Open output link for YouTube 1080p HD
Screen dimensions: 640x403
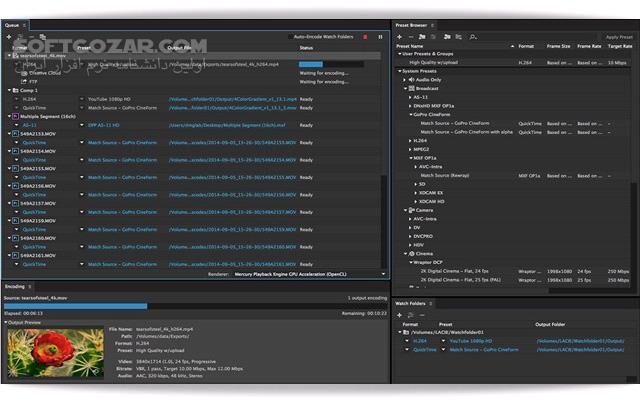233,99
